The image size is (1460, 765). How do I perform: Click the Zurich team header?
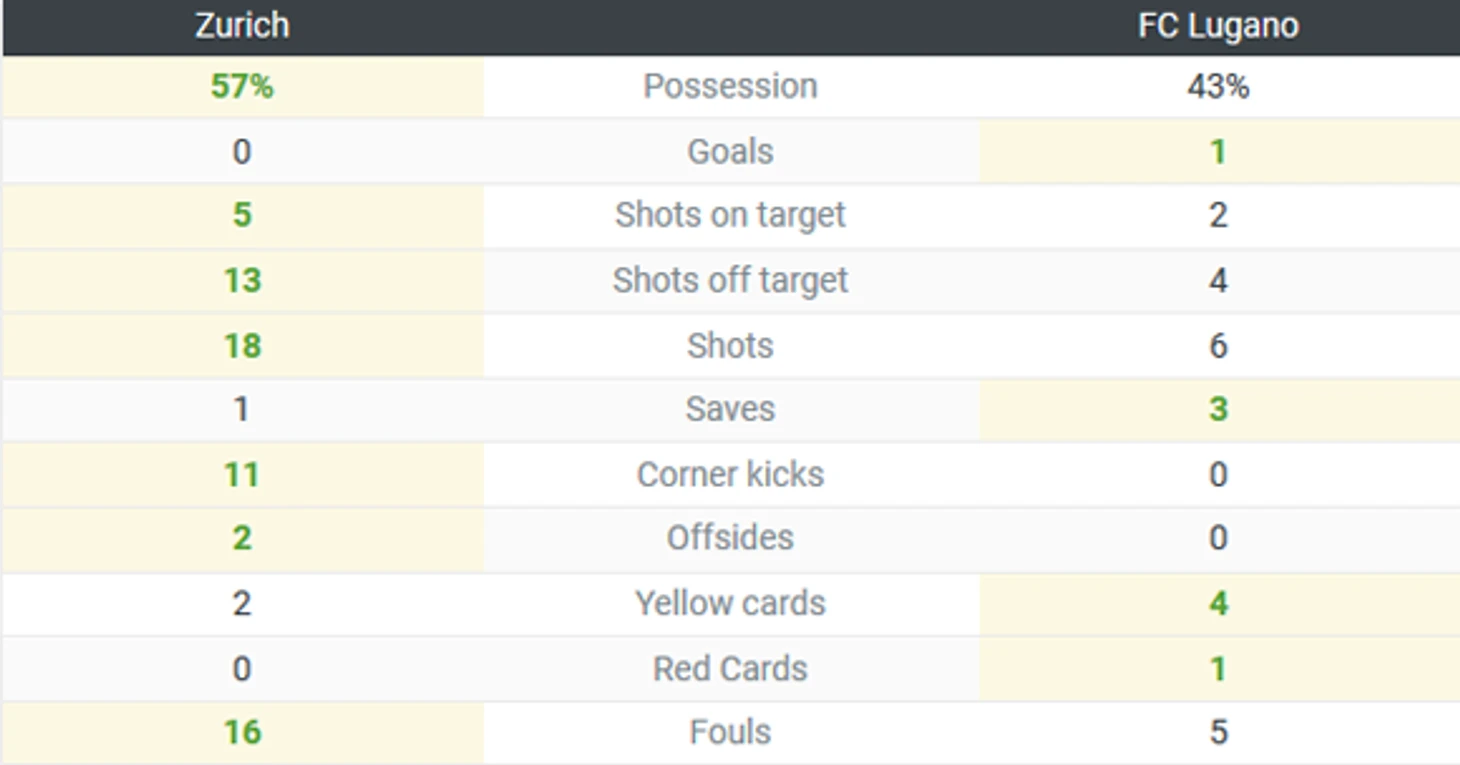[242, 25]
